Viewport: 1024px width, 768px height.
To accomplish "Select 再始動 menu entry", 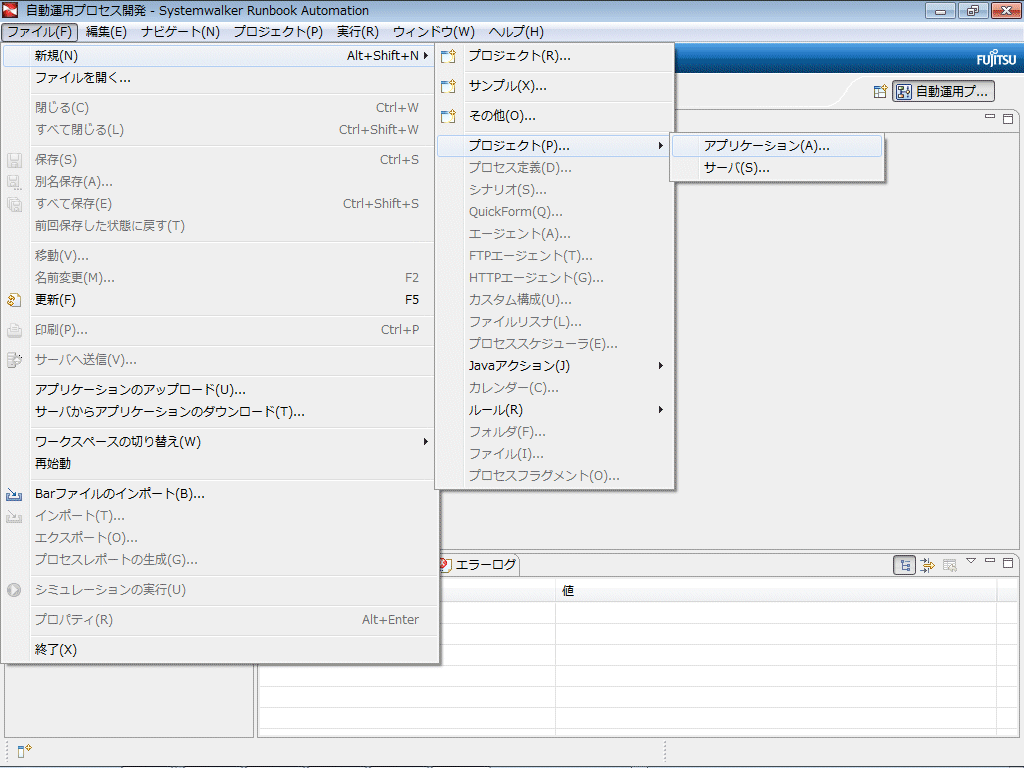I will (218, 464).
